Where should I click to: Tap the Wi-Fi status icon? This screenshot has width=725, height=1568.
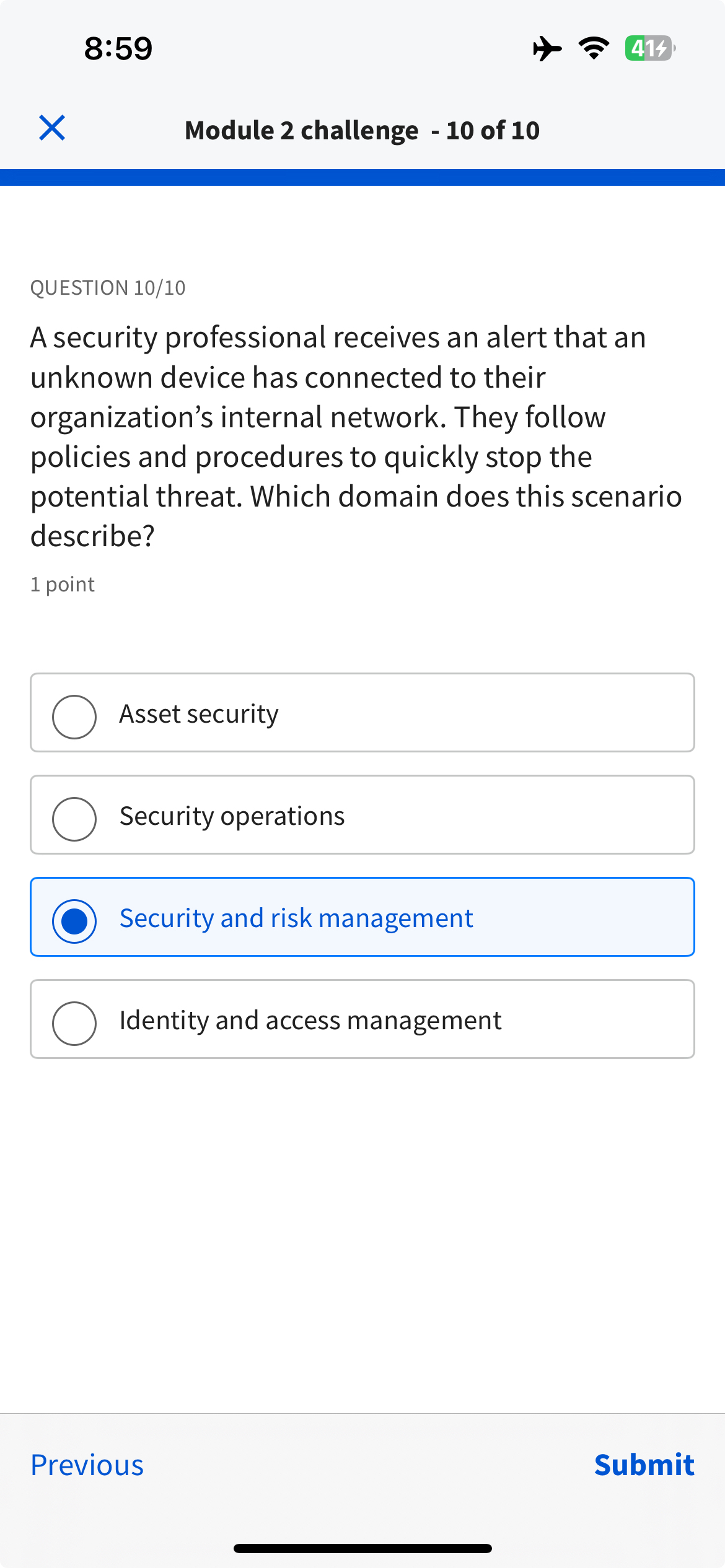click(594, 48)
